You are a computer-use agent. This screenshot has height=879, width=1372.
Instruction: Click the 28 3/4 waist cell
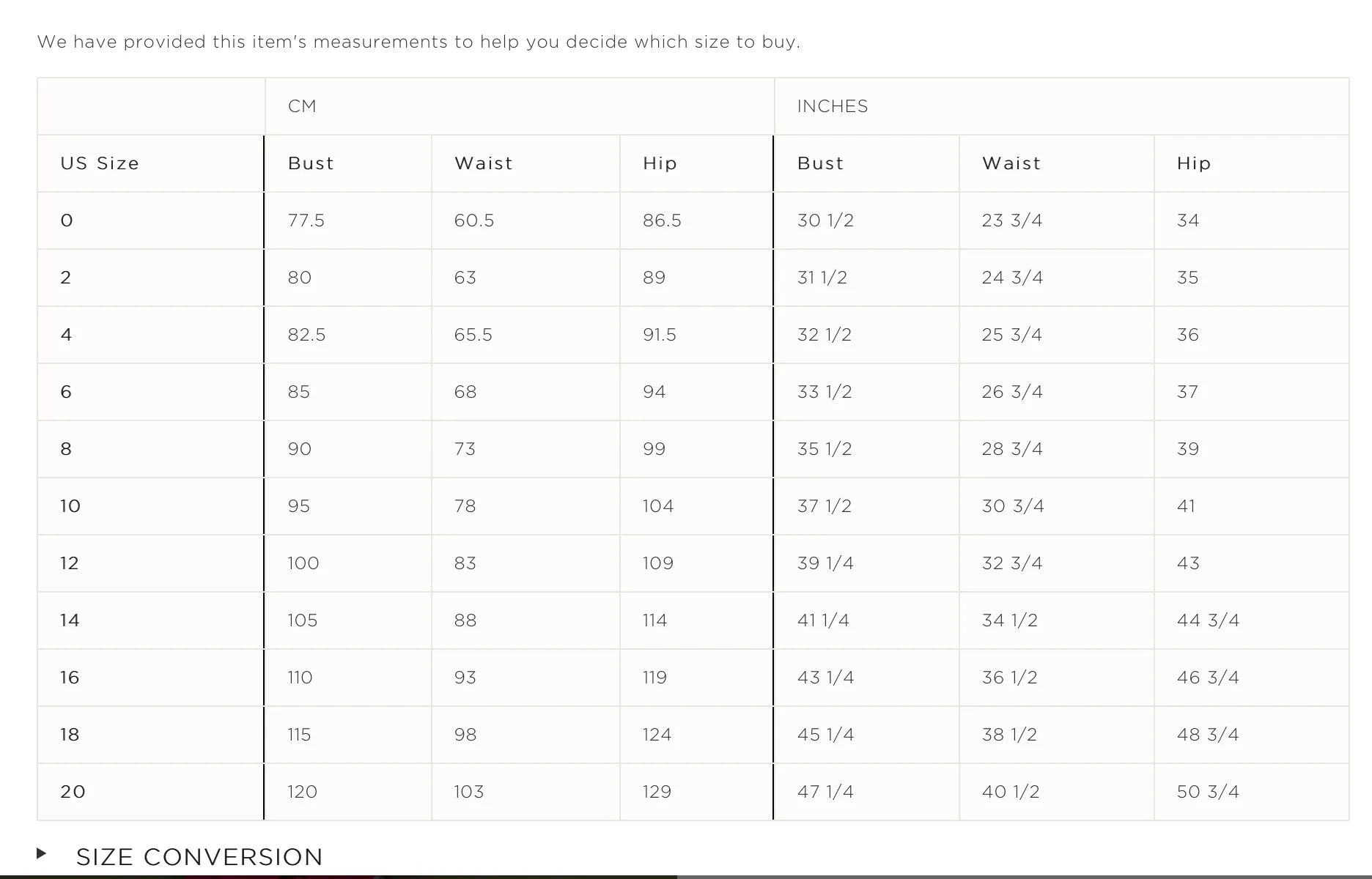click(x=1012, y=449)
